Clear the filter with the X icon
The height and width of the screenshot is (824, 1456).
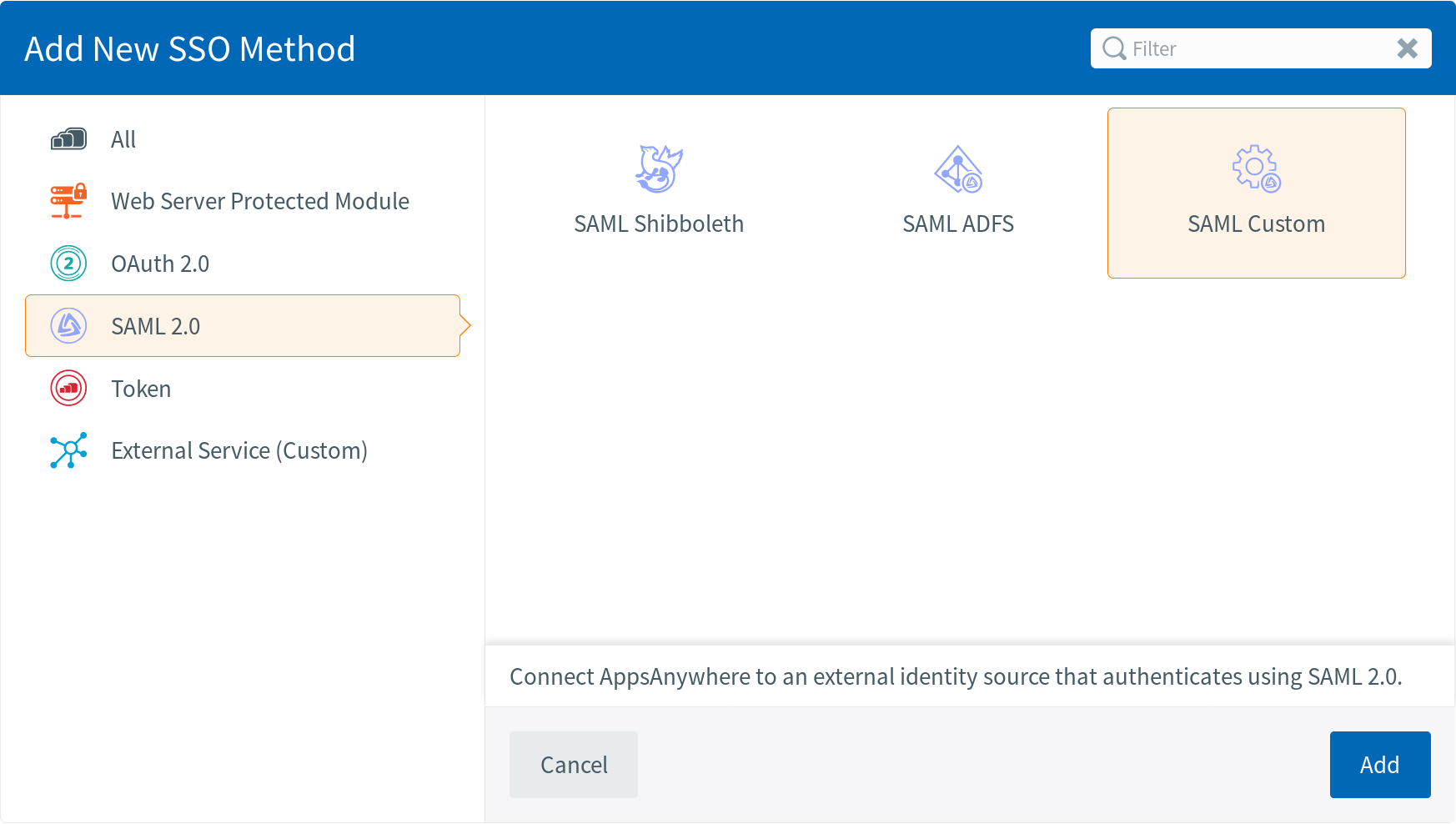1407,49
